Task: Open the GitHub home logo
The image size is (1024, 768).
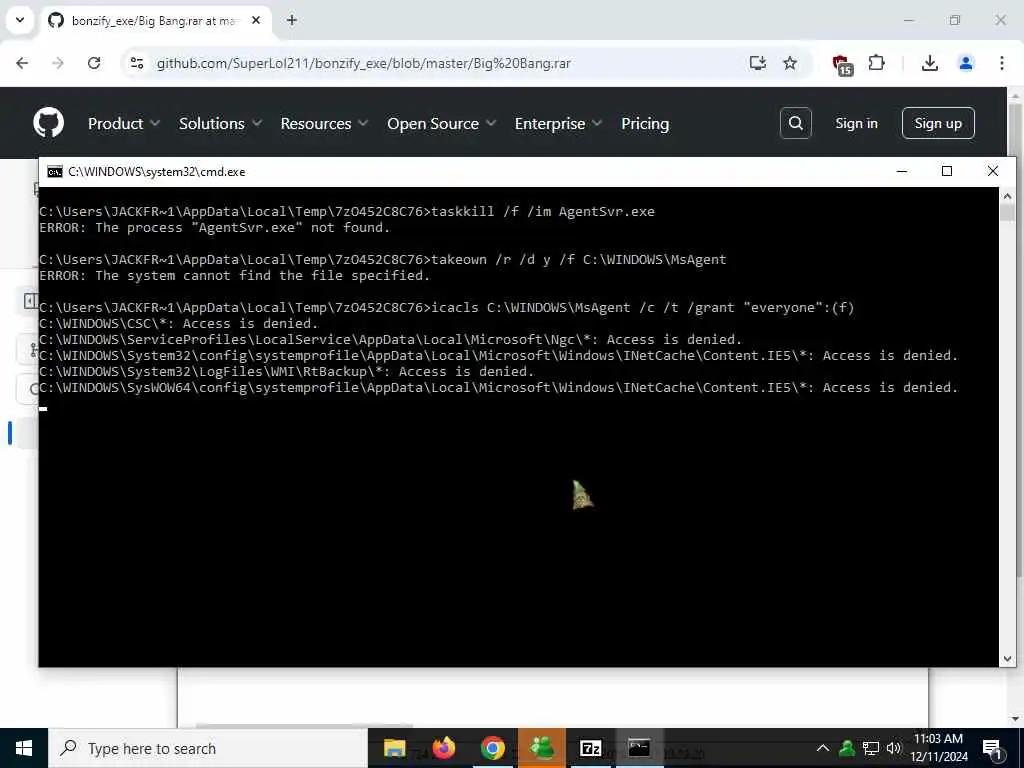Action: click(x=49, y=123)
